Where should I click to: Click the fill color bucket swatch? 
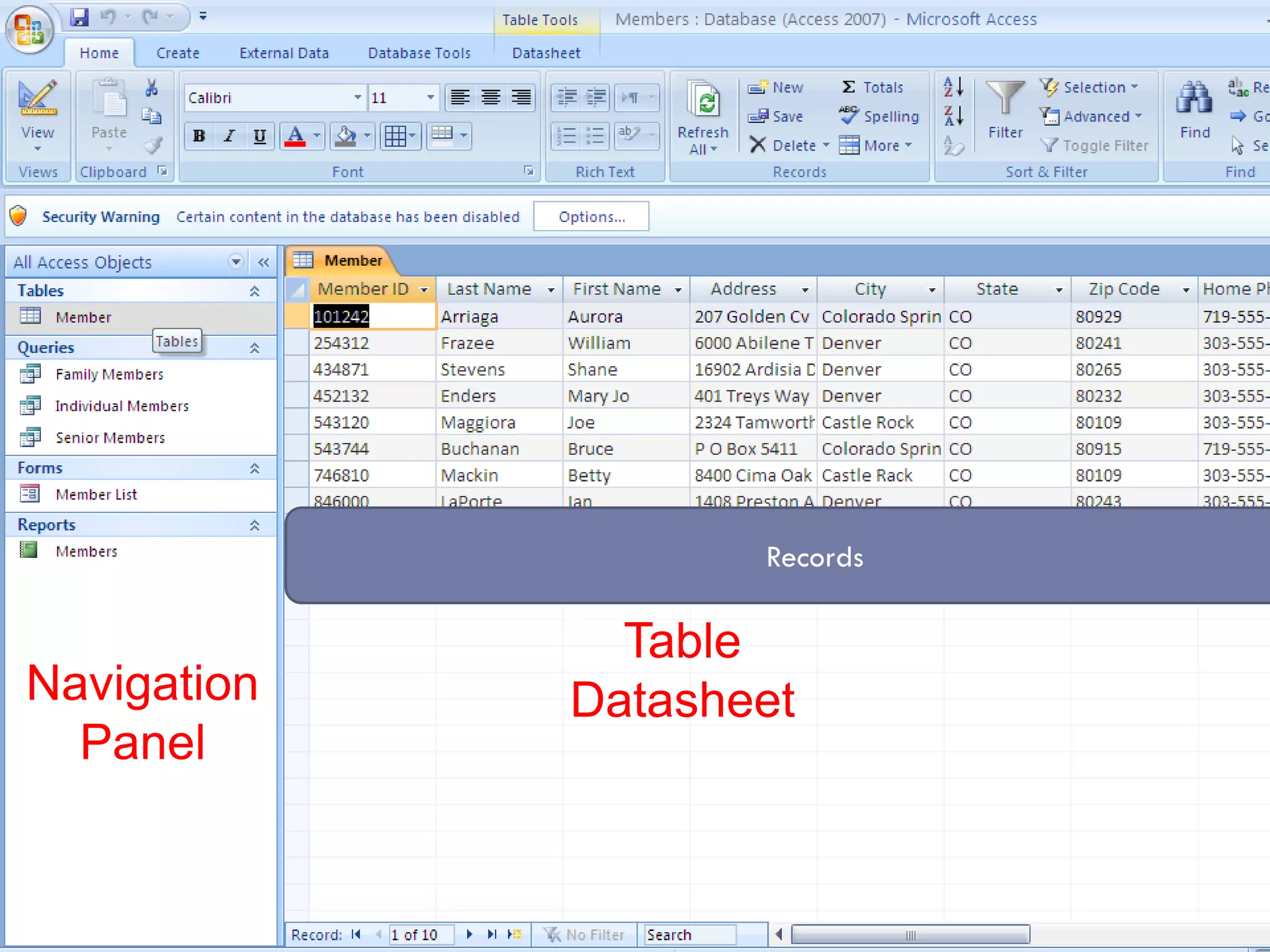coord(345,136)
